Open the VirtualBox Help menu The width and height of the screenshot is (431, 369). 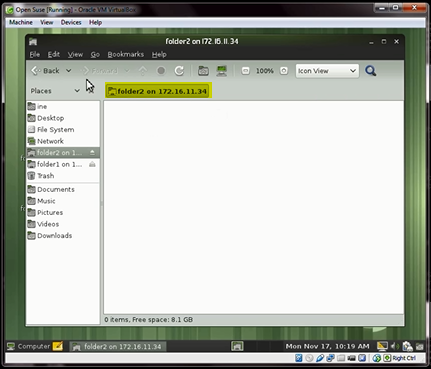point(95,22)
